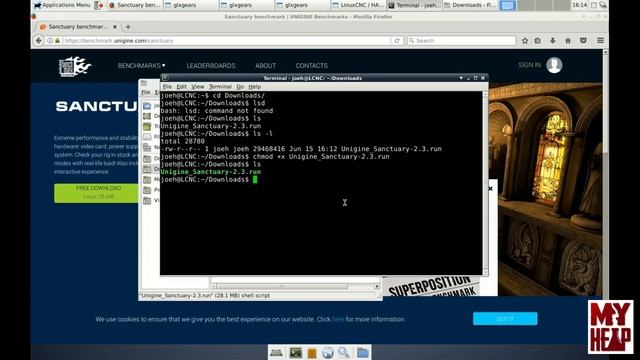Launch web browser globe icon in dock
640x360 pixels.
[x=327, y=353]
